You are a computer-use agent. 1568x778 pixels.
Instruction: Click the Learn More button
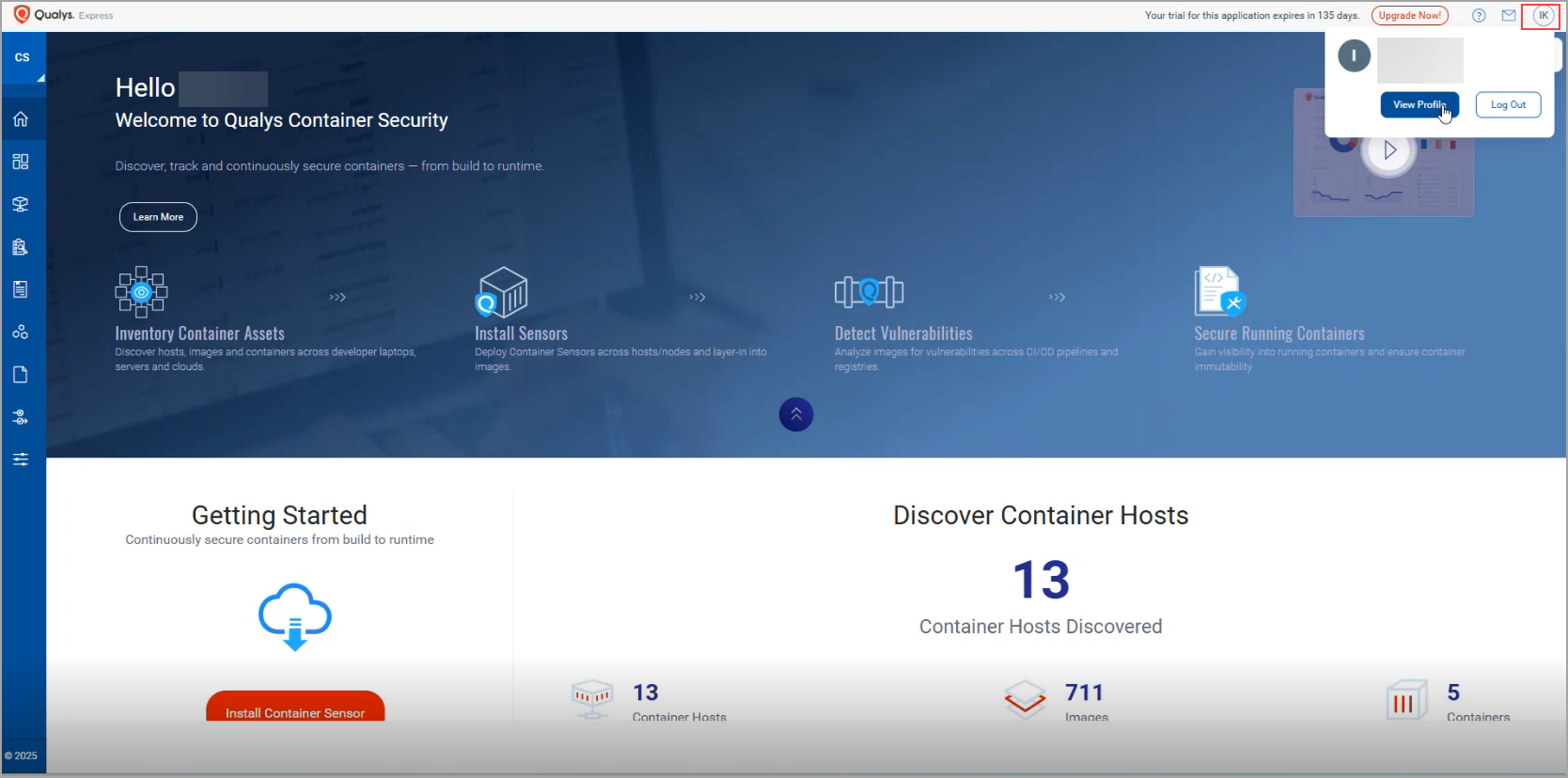coord(158,217)
